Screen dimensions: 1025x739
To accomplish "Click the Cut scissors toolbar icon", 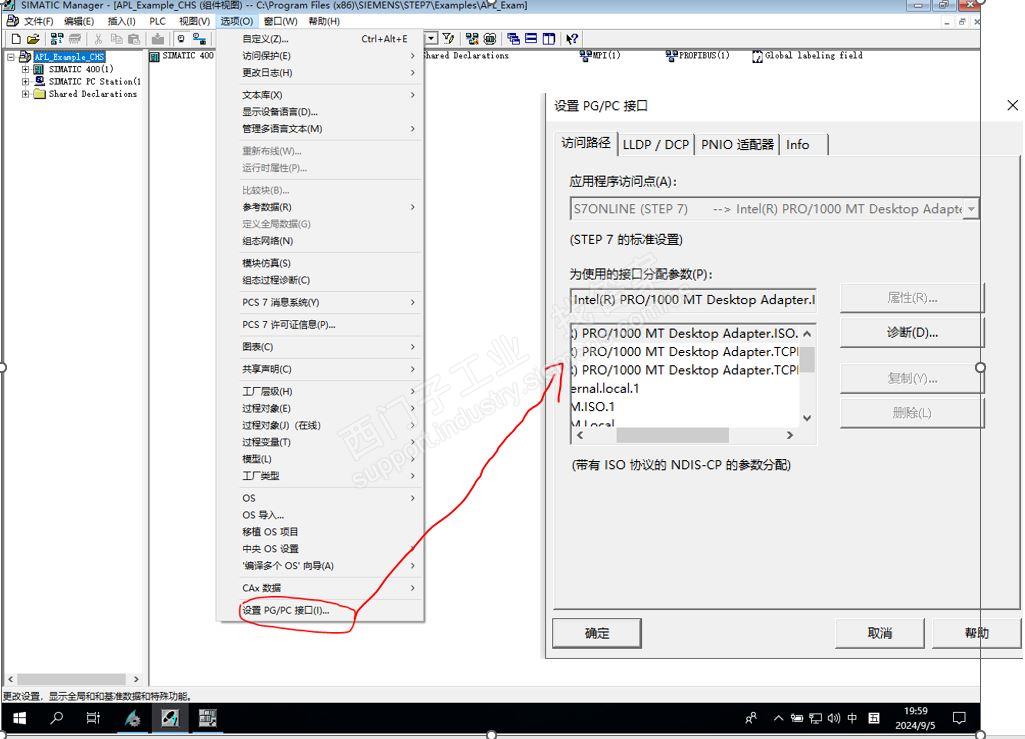I will click(98, 39).
